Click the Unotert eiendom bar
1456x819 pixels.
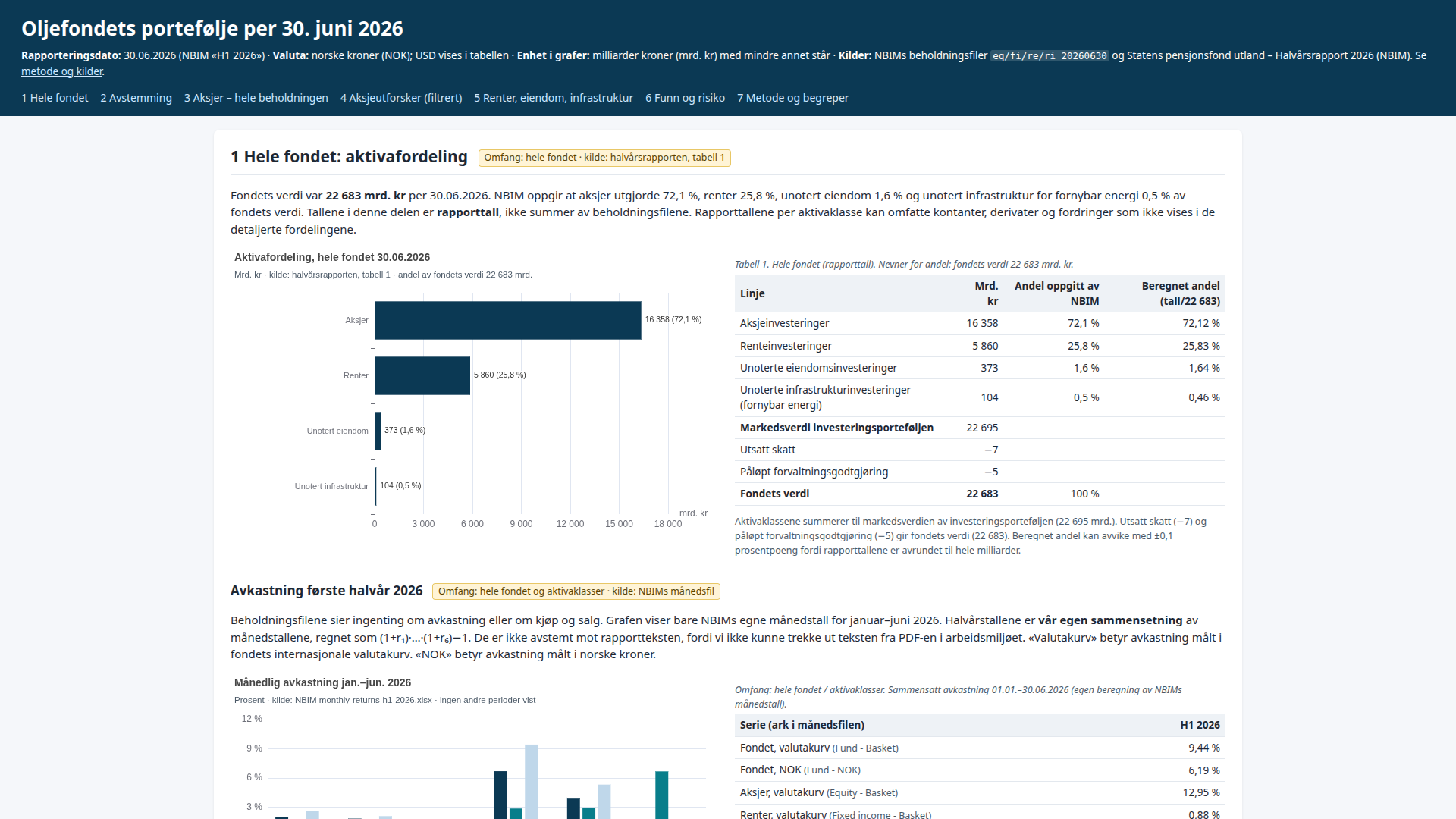pyautogui.click(x=378, y=431)
